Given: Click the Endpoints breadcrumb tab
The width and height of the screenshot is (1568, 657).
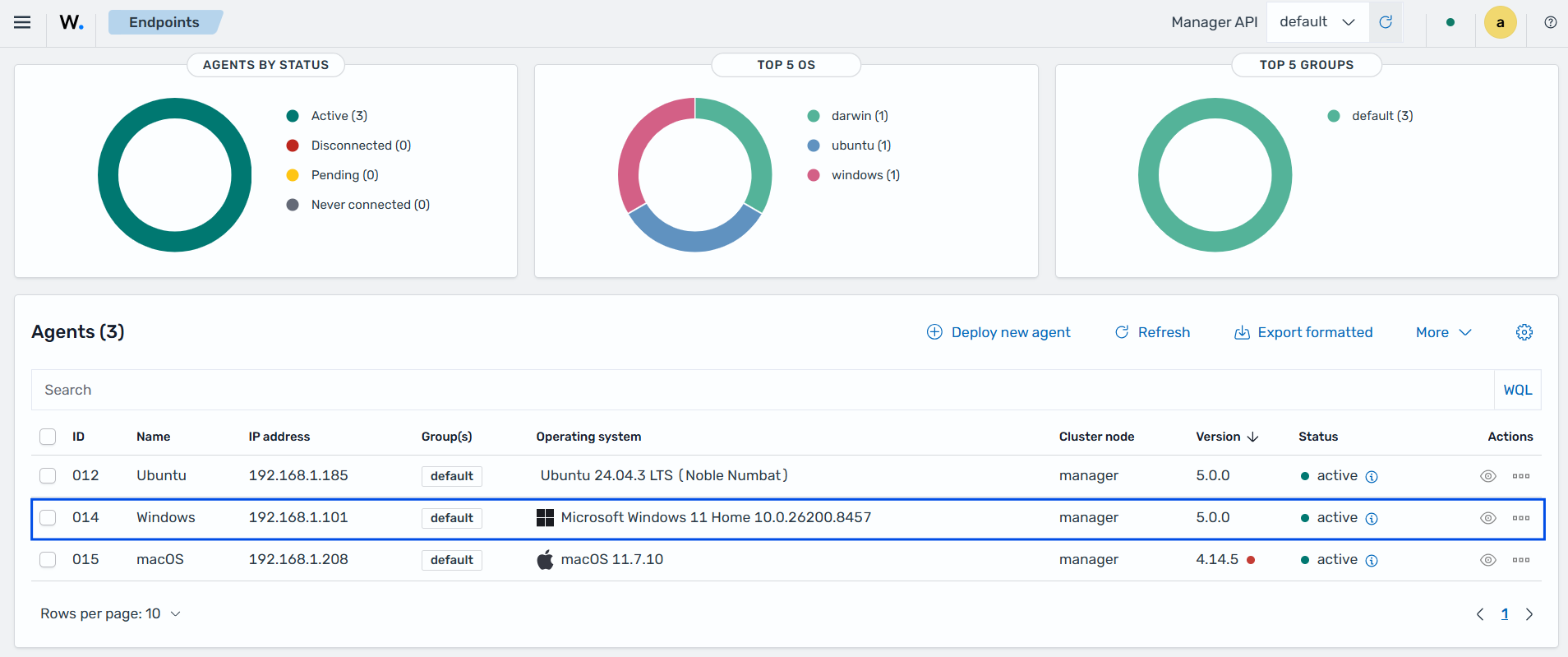Looking at the screenshot, I should click(x=164, y=22).
